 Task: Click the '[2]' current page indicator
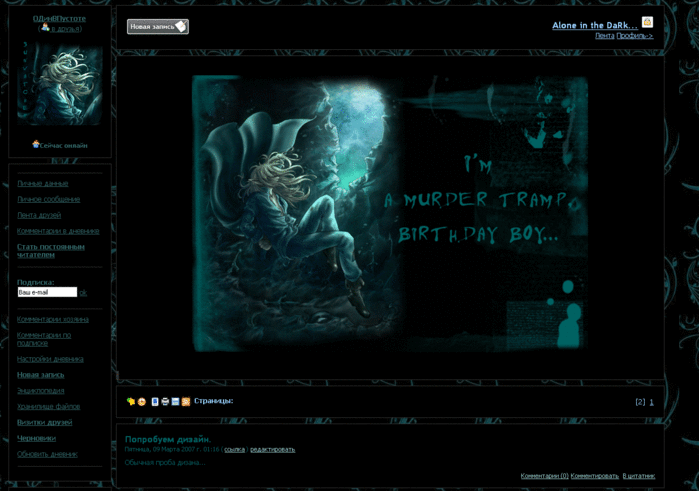(x=640, y=402)
